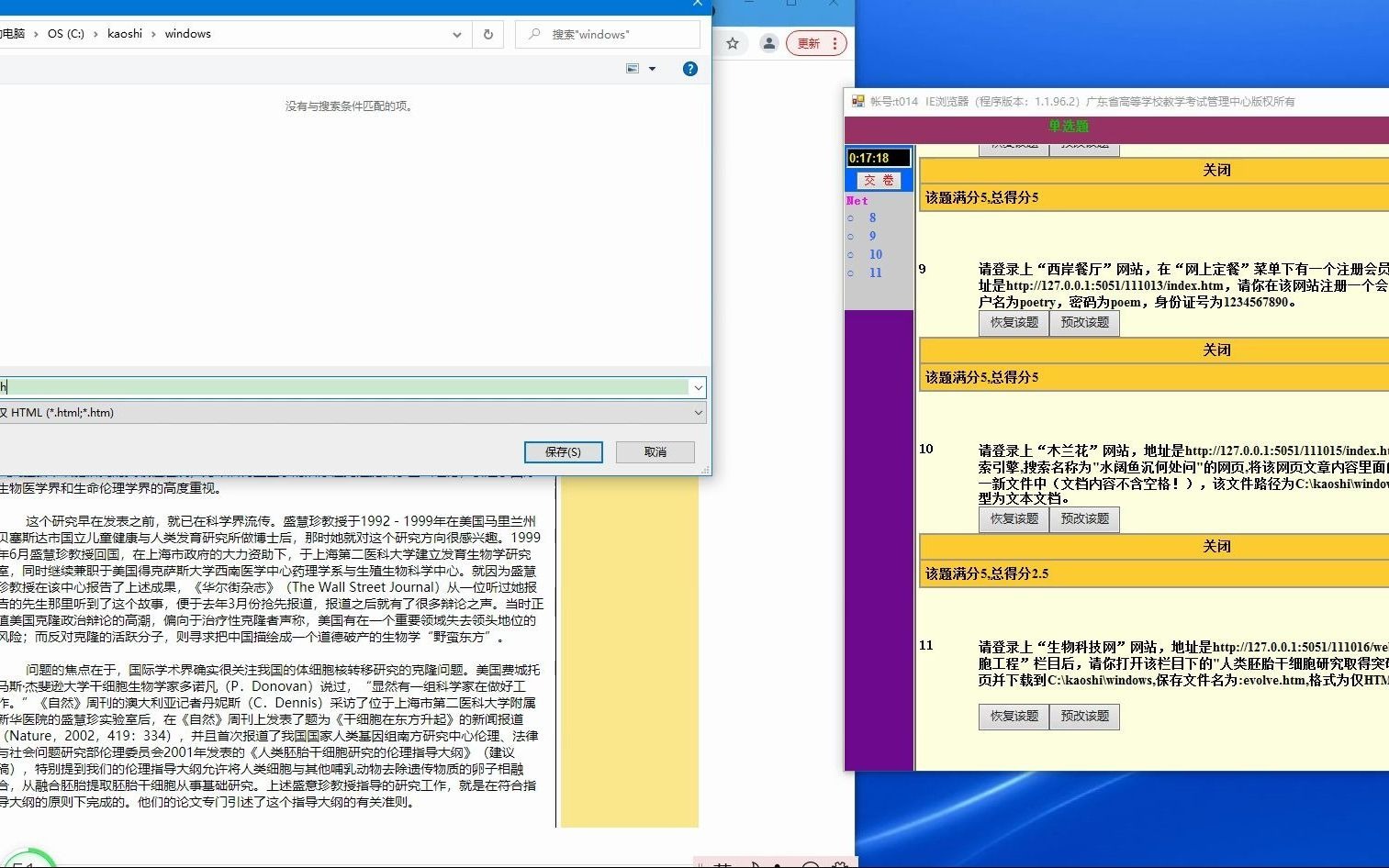Click 恢复该题 under question 10

(x=1014, y=519)
